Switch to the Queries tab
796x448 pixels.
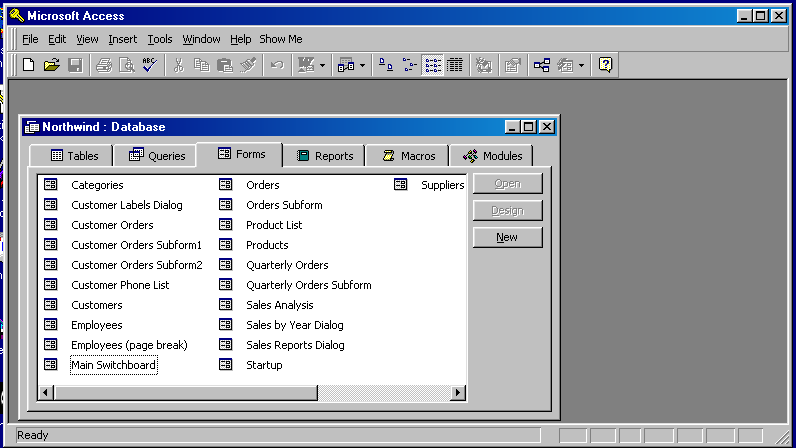(155, 155)
